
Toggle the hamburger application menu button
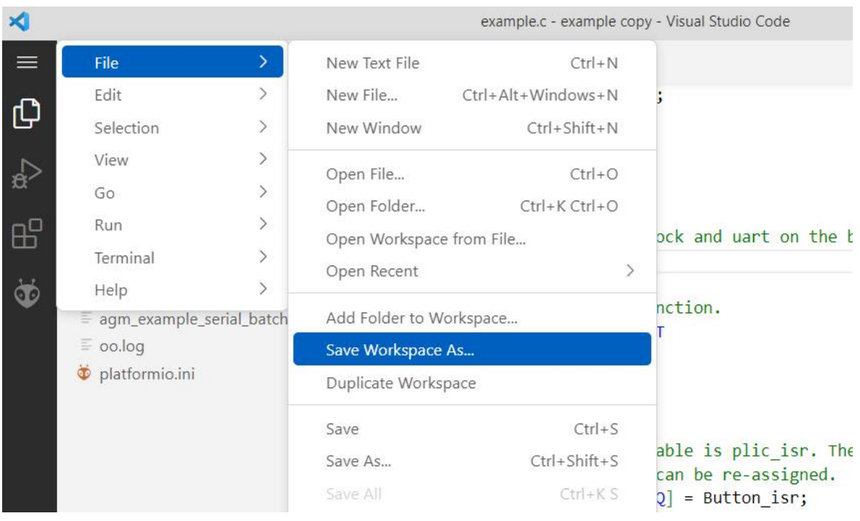pos(27,62)
